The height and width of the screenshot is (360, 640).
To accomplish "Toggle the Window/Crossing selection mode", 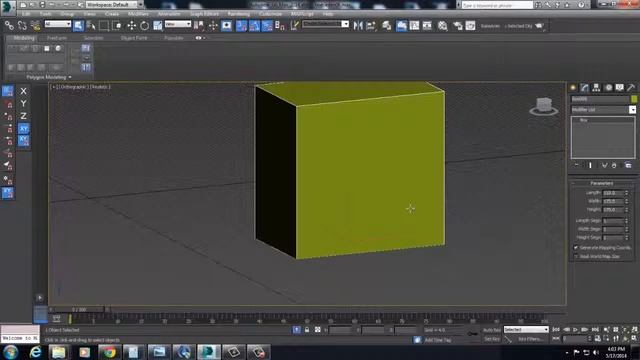I will pyautogui.click(x=118, y=26).
